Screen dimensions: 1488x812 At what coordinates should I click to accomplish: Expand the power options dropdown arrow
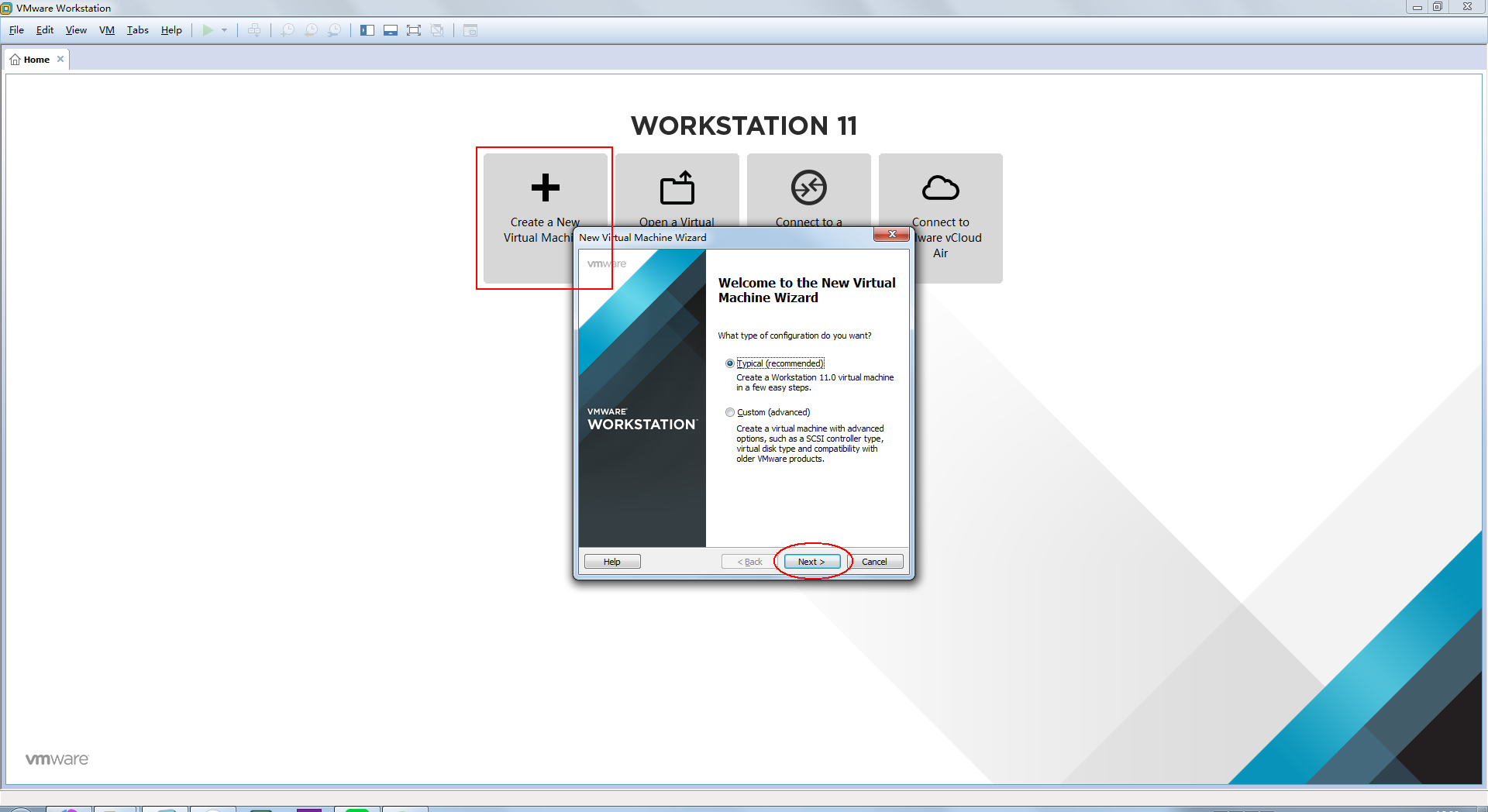click(x=225, y=30)
